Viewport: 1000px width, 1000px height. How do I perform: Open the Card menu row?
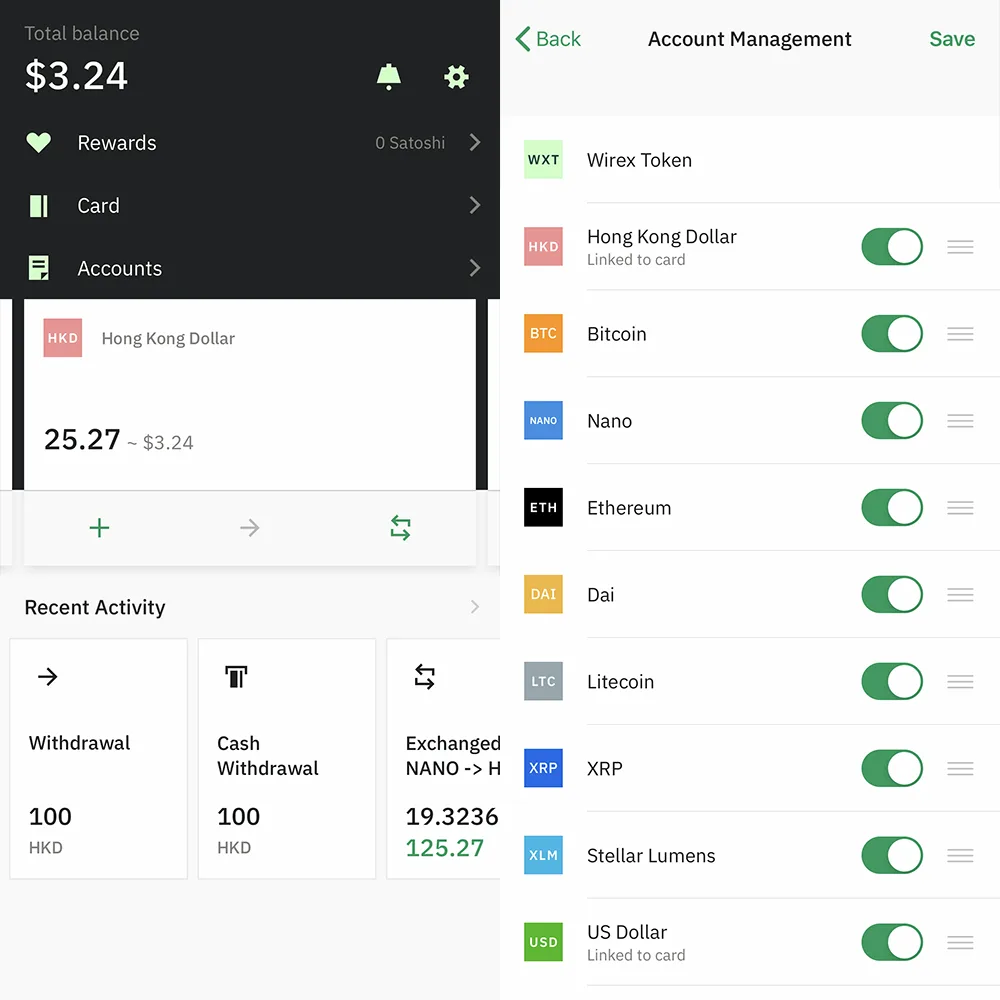click(x=250, y=205)
